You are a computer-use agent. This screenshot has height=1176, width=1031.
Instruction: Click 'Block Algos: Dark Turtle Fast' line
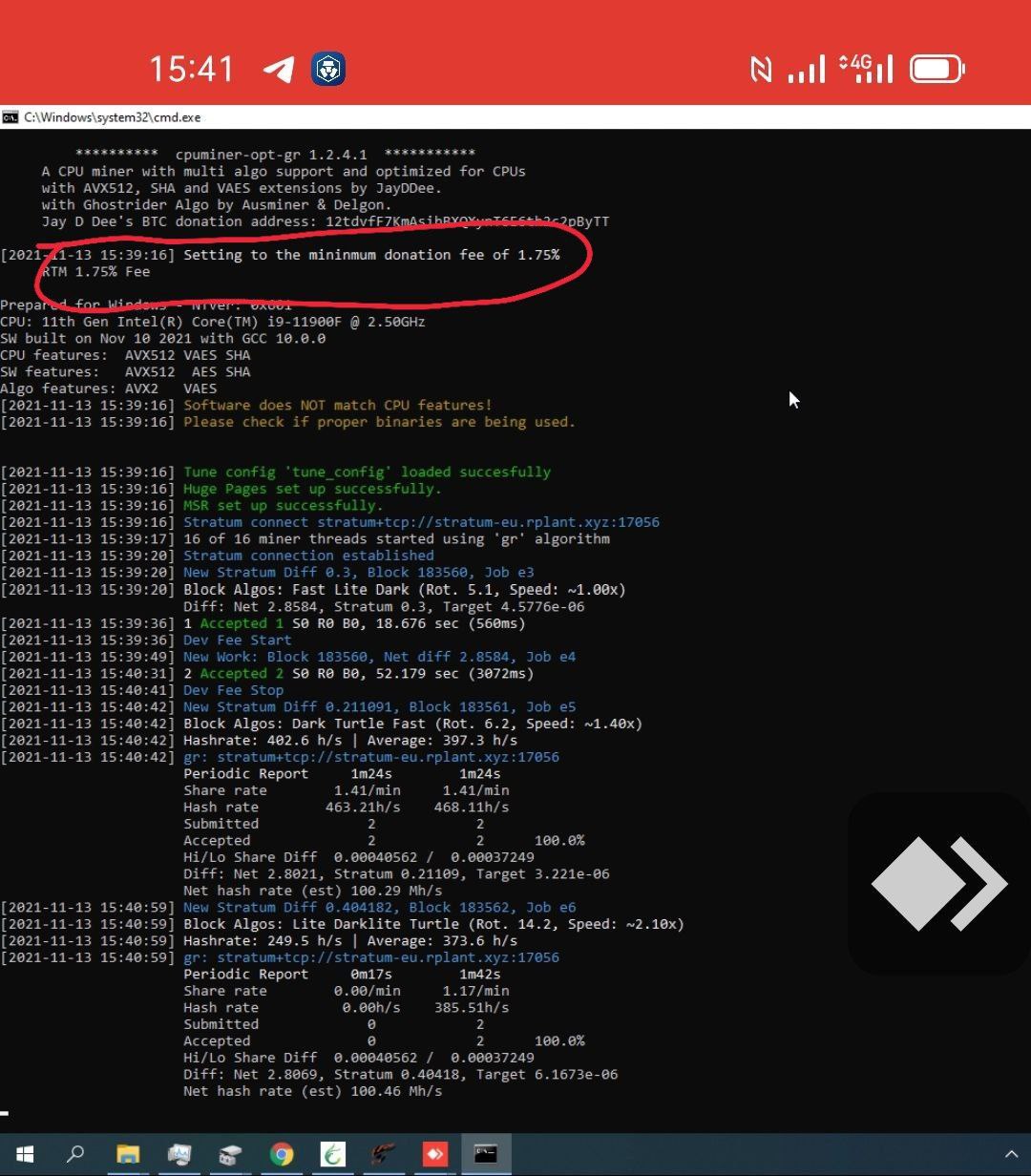pyautogui.click(x=321, y=724)
